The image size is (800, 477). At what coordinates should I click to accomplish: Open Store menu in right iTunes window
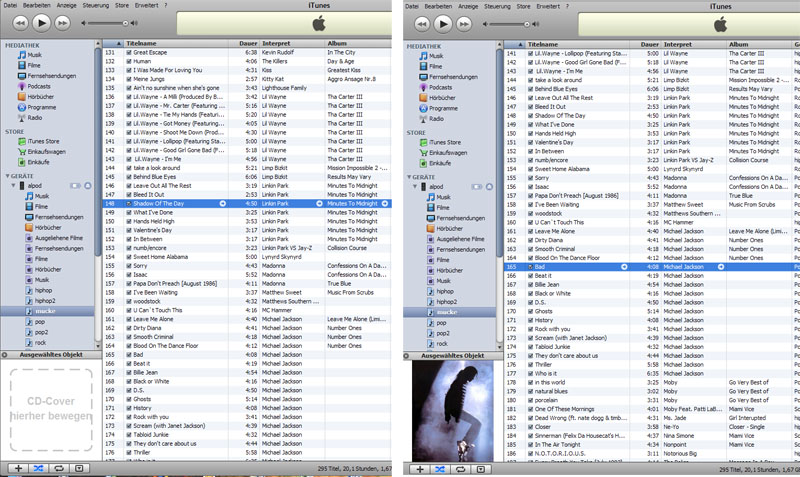pos(523,6)
